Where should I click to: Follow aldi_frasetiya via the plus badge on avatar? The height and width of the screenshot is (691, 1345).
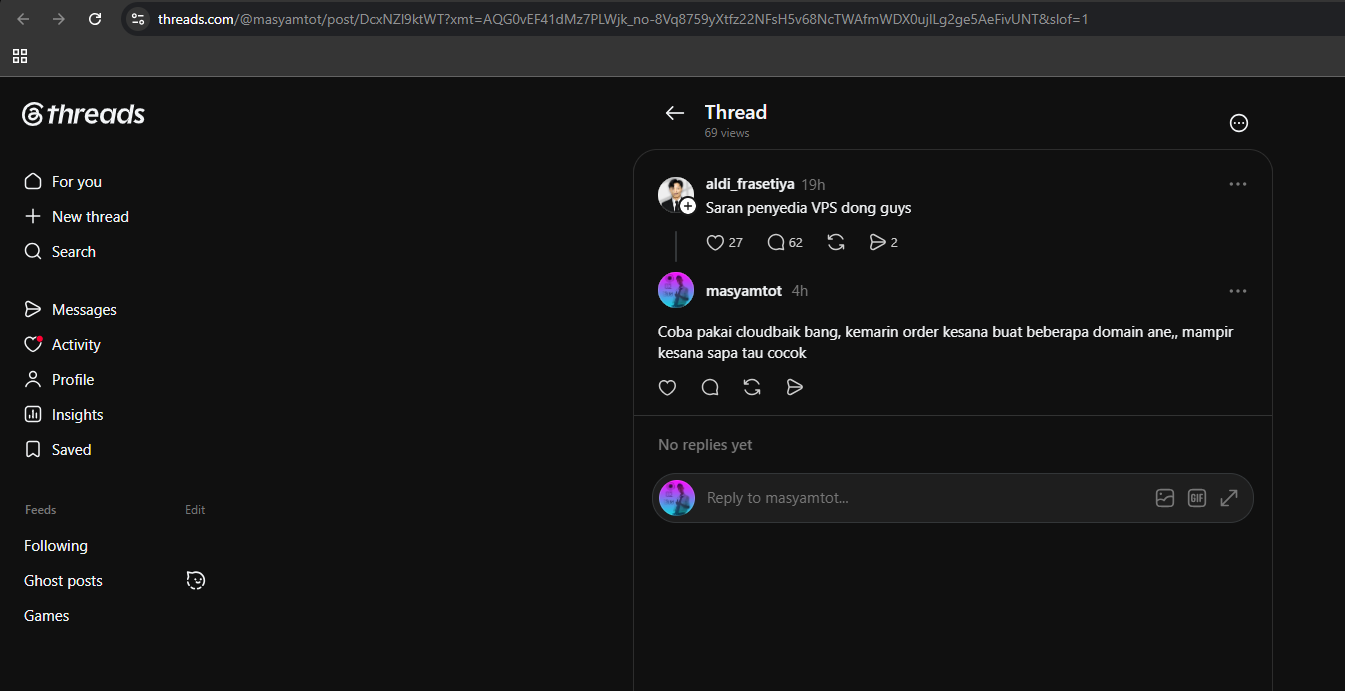688,206
